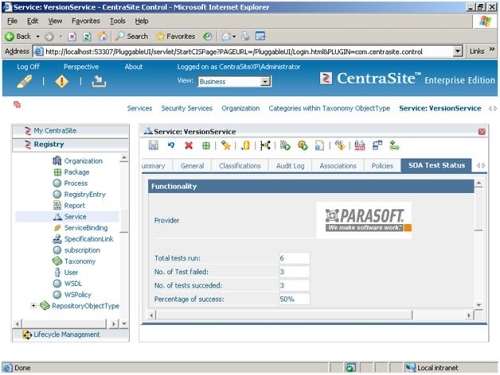Screen dimensions: 500x375
Task: Click breadcrumb scroll arrows beside Service: VersionService
Action: (492, 108)
